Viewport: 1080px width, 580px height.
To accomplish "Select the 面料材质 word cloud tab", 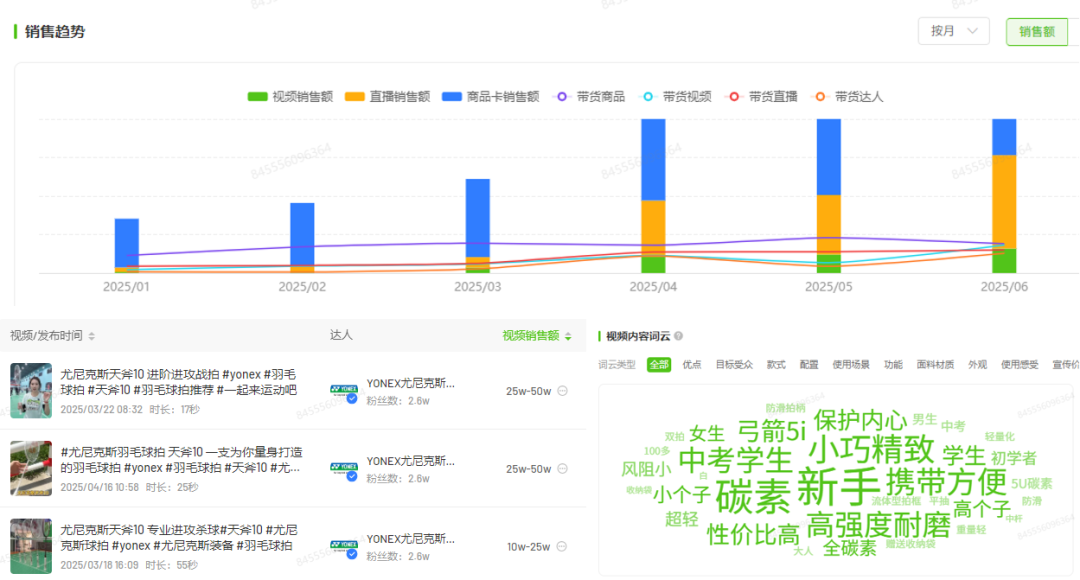I will pyautogui.click(x=935, y=364).
